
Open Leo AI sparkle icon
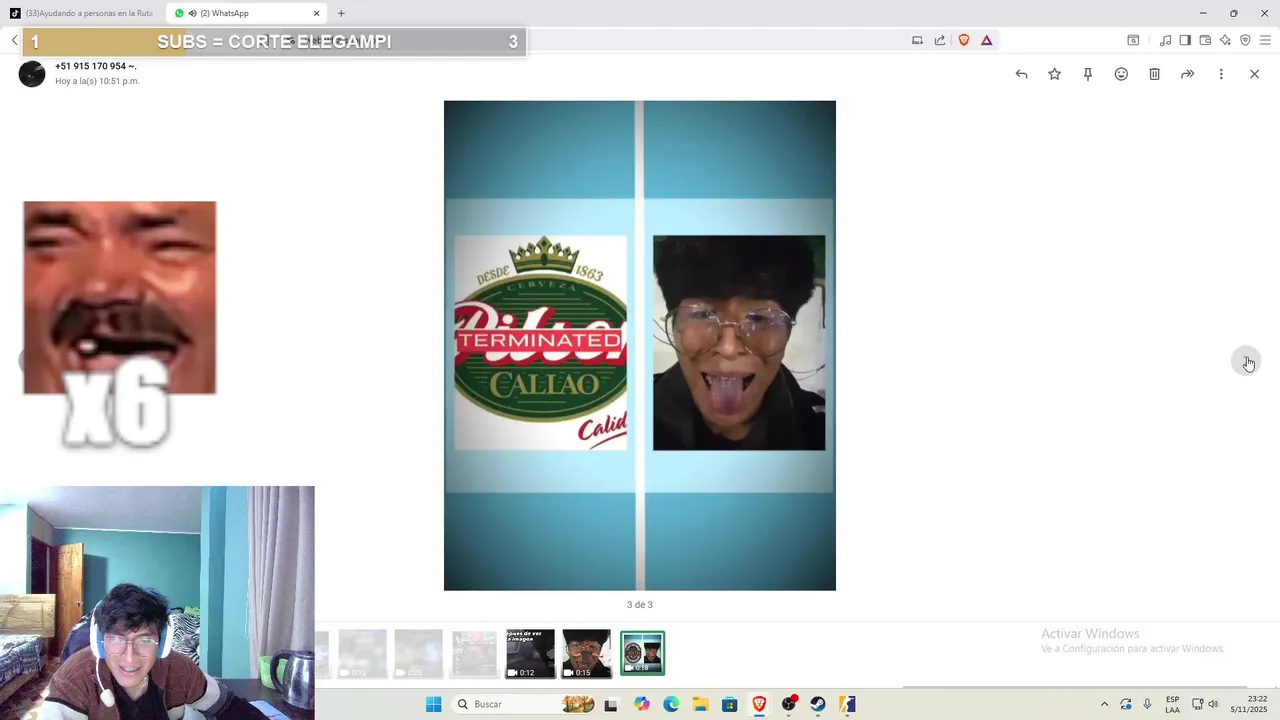(x=1225, y=40)
